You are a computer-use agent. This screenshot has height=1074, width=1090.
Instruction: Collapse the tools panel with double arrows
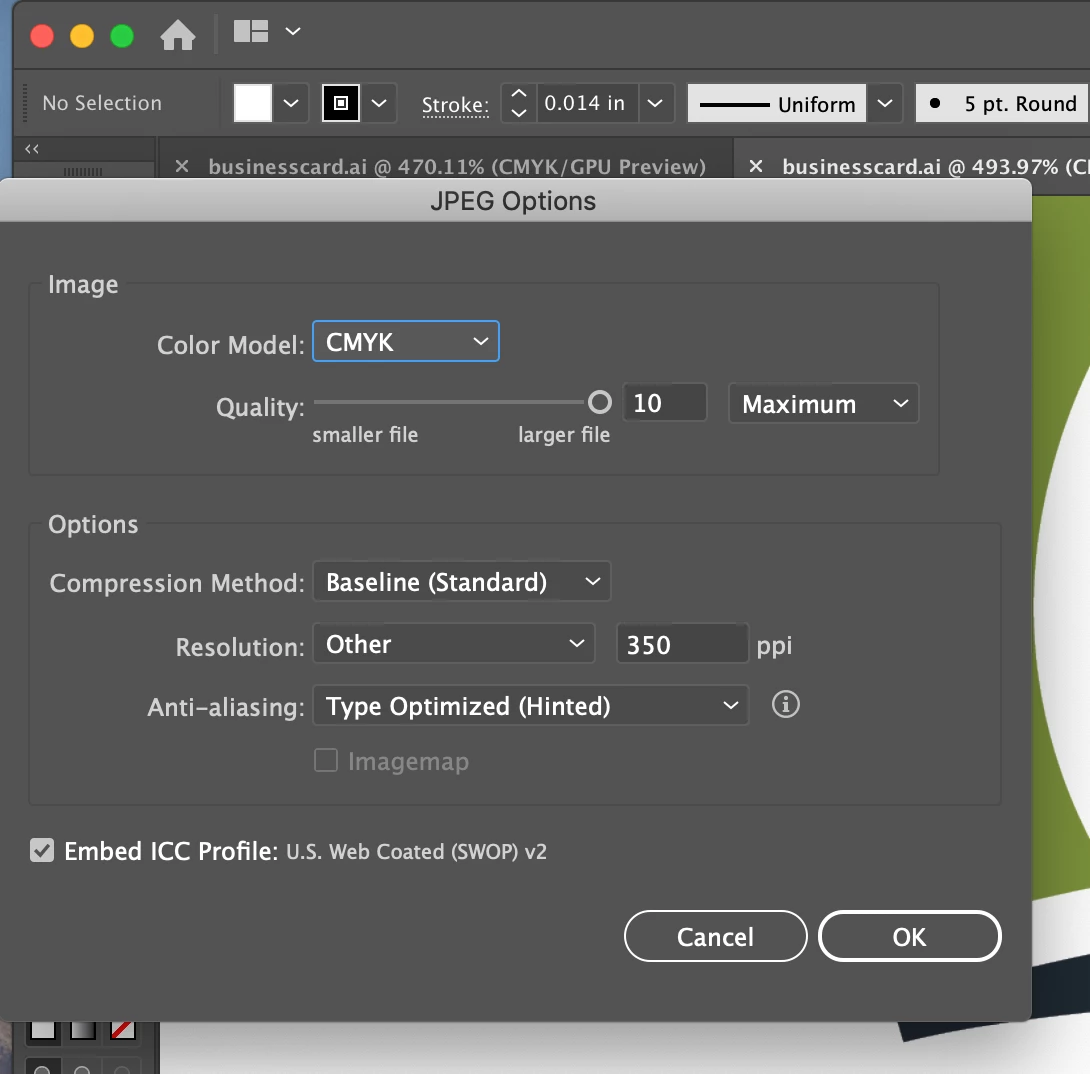31,148
